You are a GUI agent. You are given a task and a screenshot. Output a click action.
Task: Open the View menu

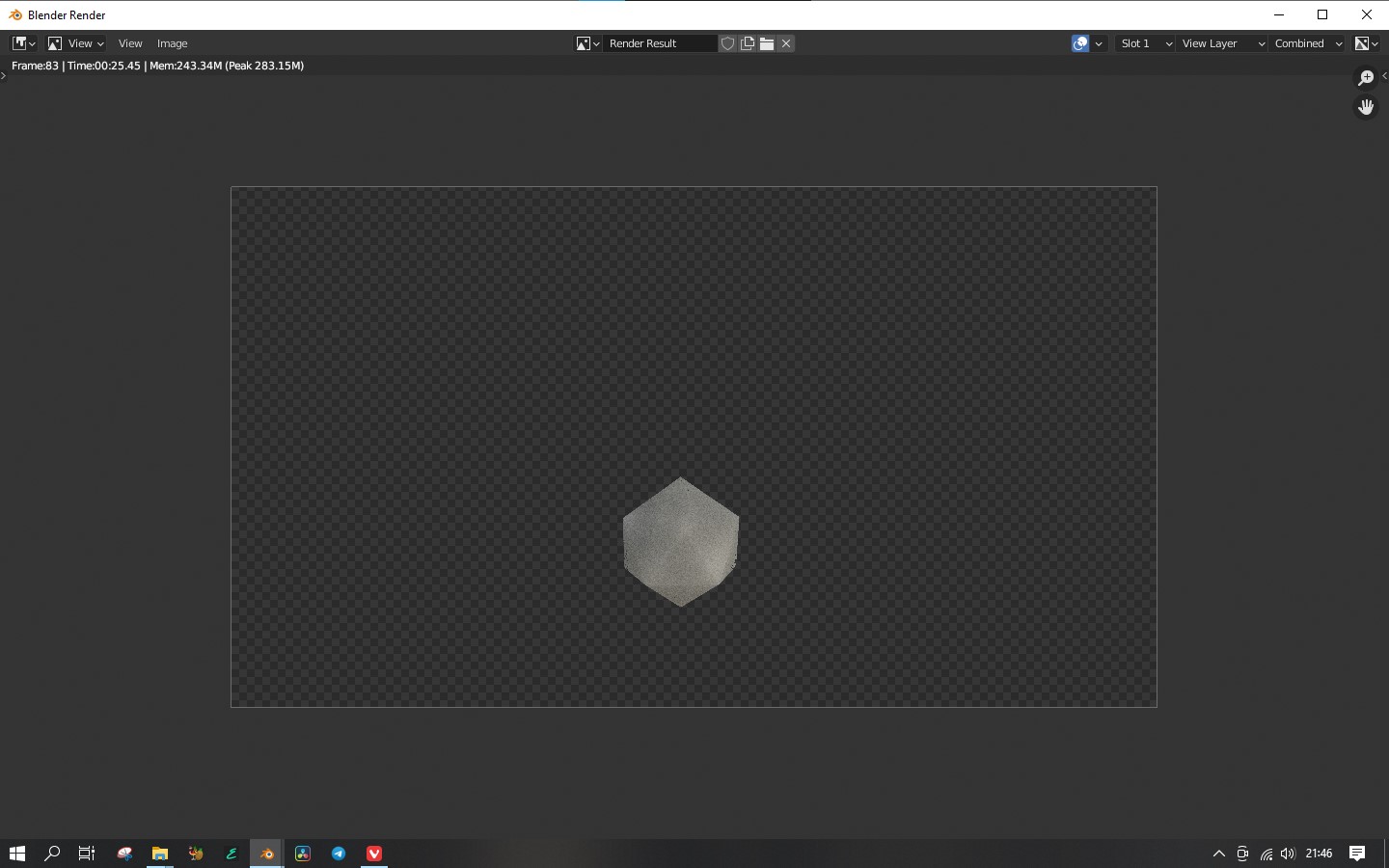(x=130, y=43)
